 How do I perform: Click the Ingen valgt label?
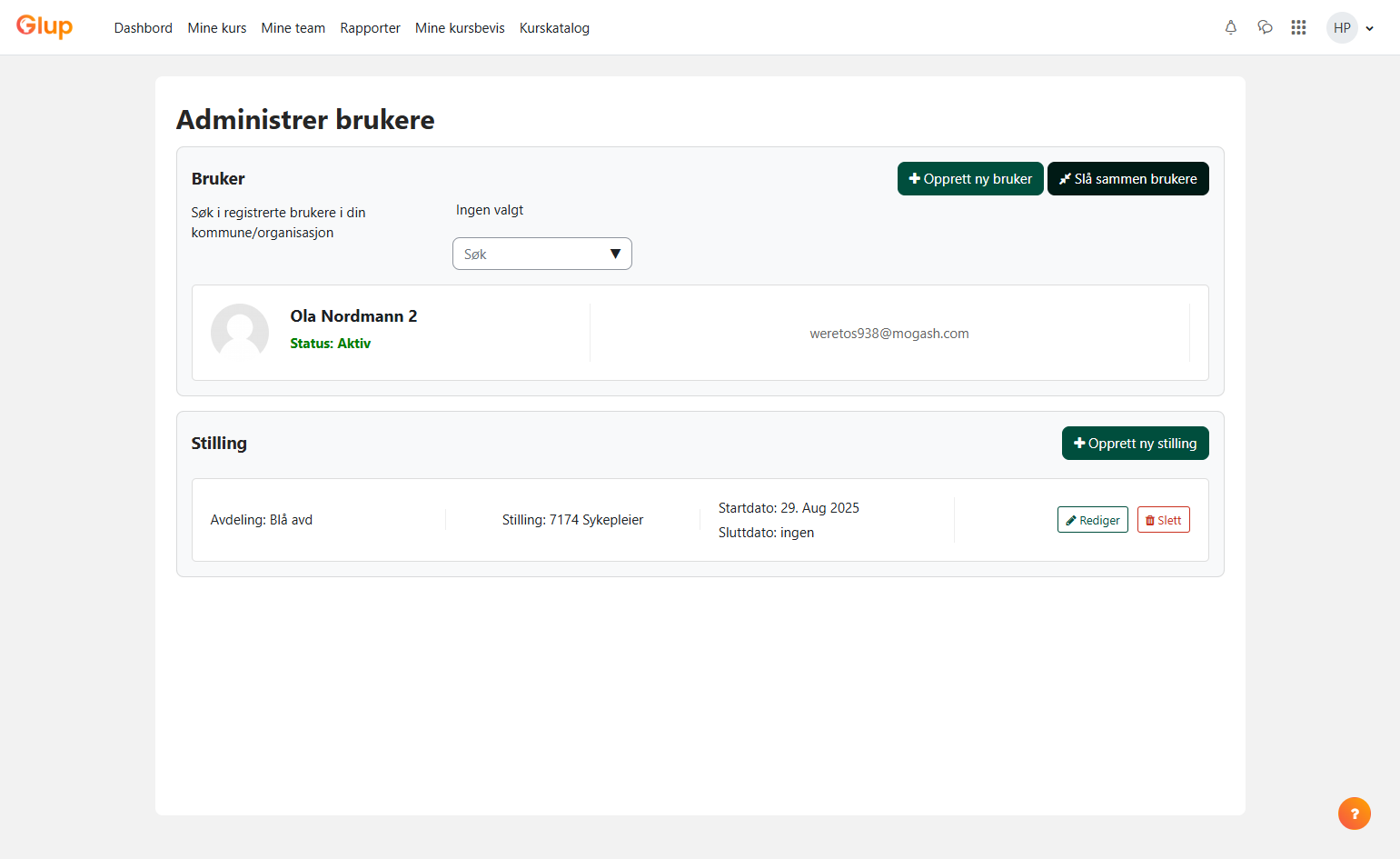click(x=490, y=210)
